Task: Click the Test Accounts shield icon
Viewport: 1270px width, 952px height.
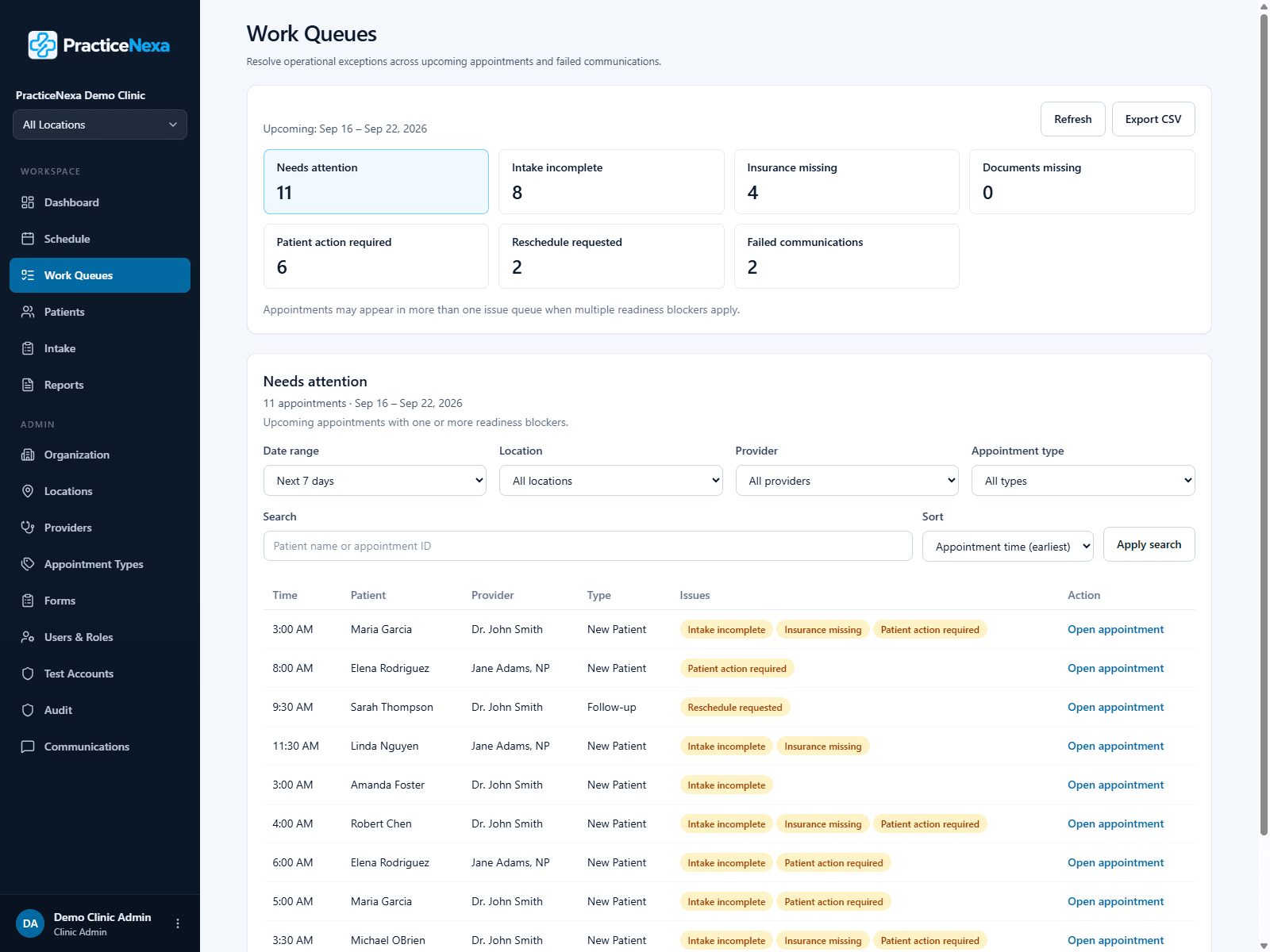Action: (28, 674)
